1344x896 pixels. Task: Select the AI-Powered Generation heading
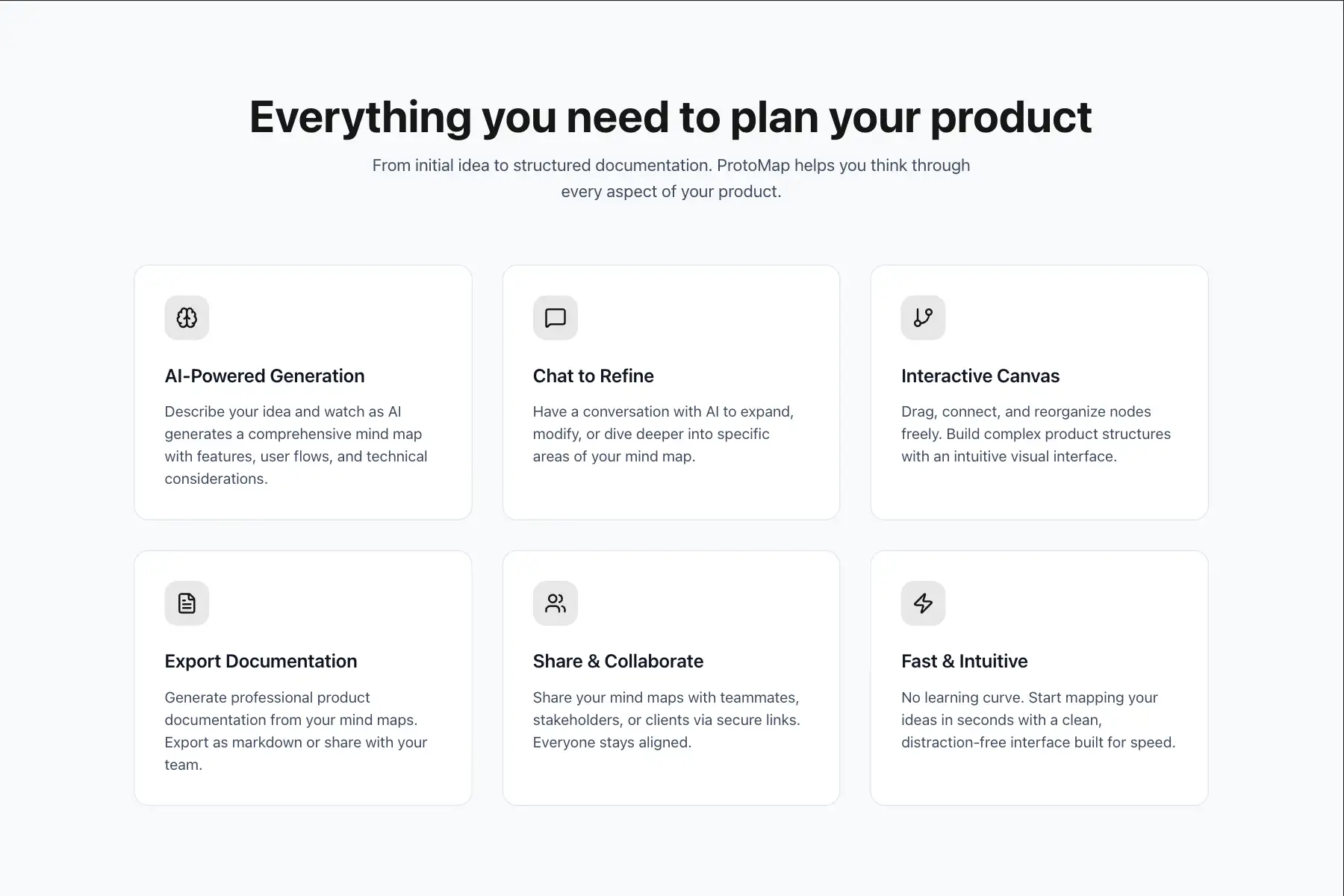264,376
